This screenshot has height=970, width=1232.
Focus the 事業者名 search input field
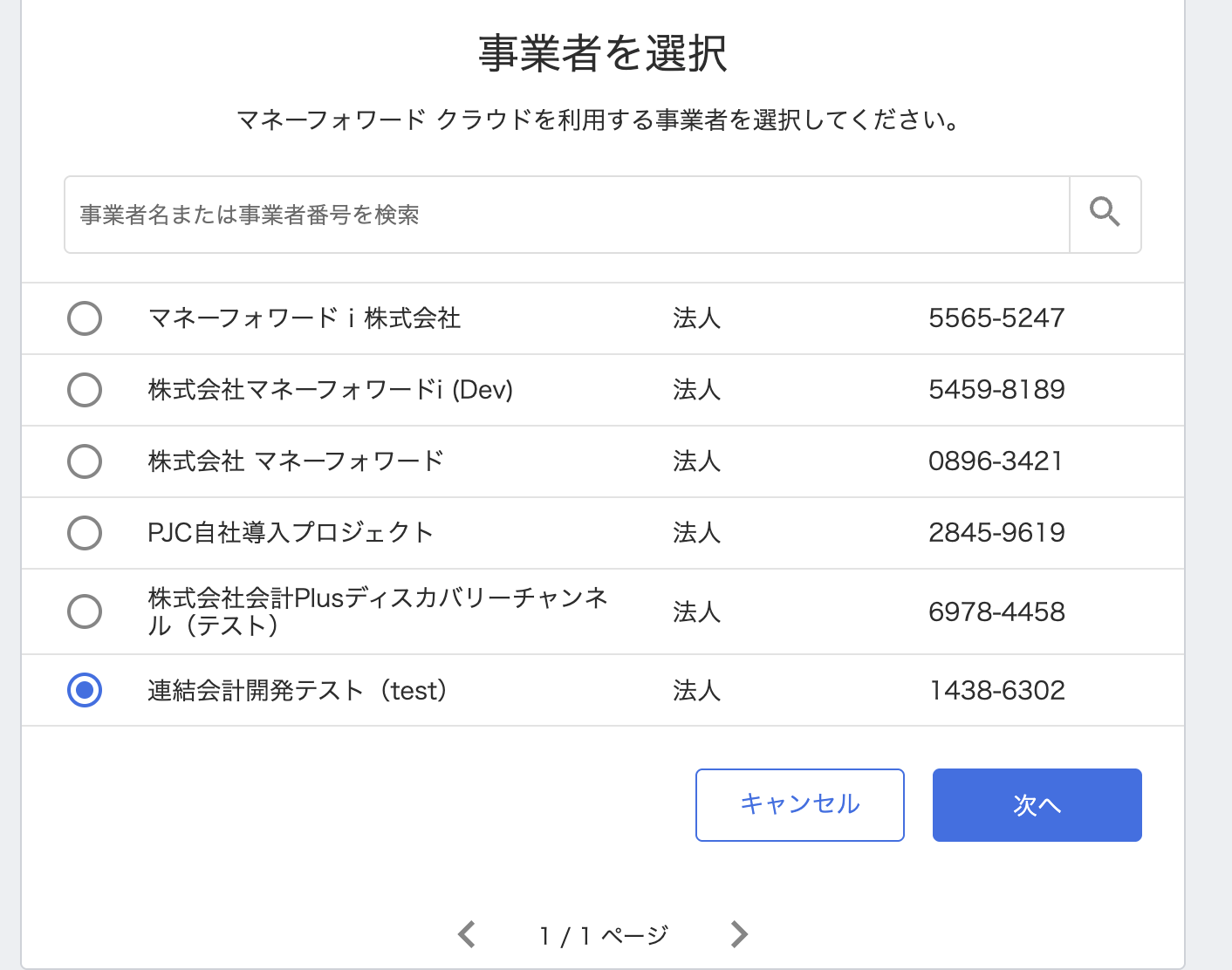tap(567, 215)
